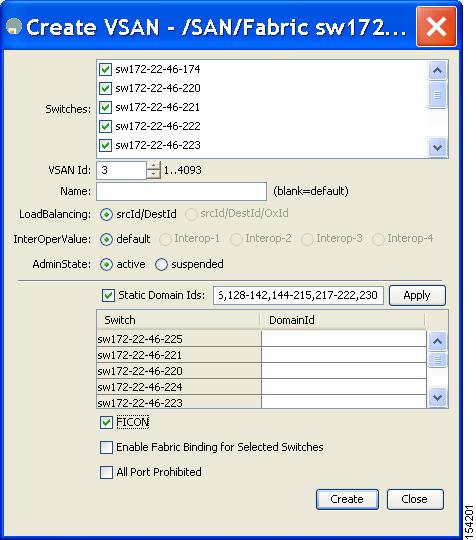Click the Switches list scrollbar thumb
The height and width of the screenshot is (540, 476).
(x=437, y=95)
